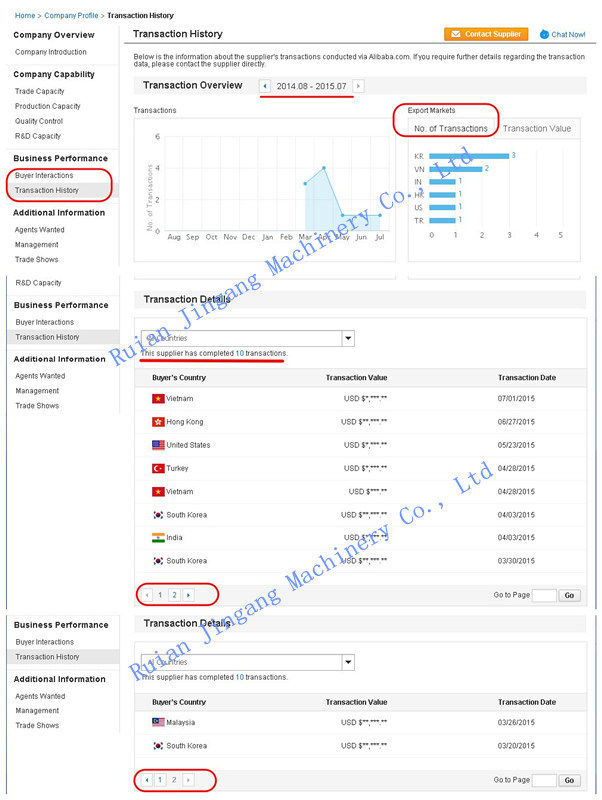Click the Company Profile breadcrumb link
Viewport: 602px width, 800px height.
tap(71, 15)
